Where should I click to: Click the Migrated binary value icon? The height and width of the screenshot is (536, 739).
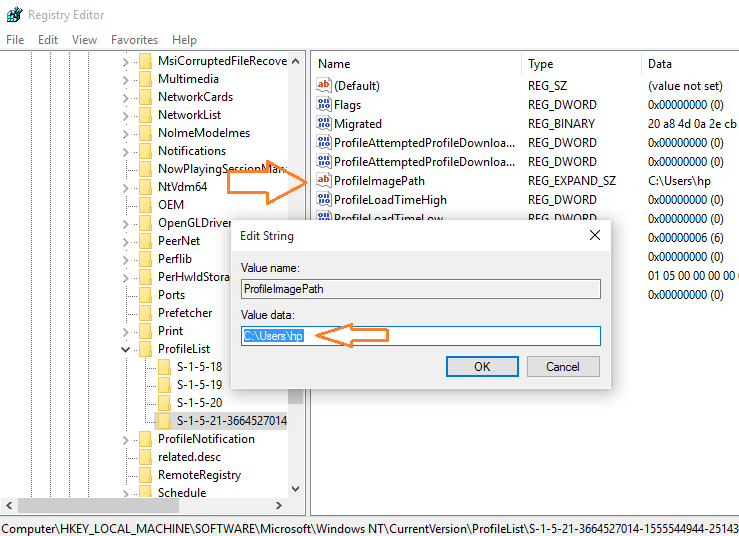tap(323, 123)
